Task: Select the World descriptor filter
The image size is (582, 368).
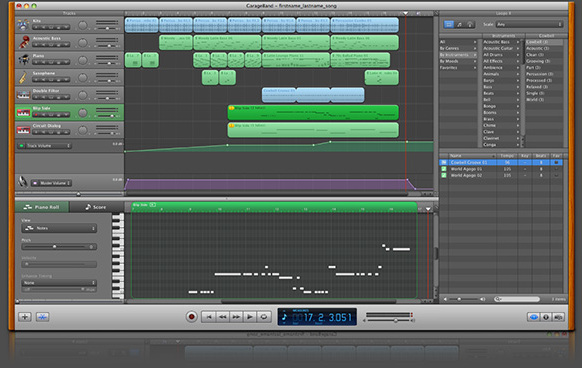Action: pos(545,100)
